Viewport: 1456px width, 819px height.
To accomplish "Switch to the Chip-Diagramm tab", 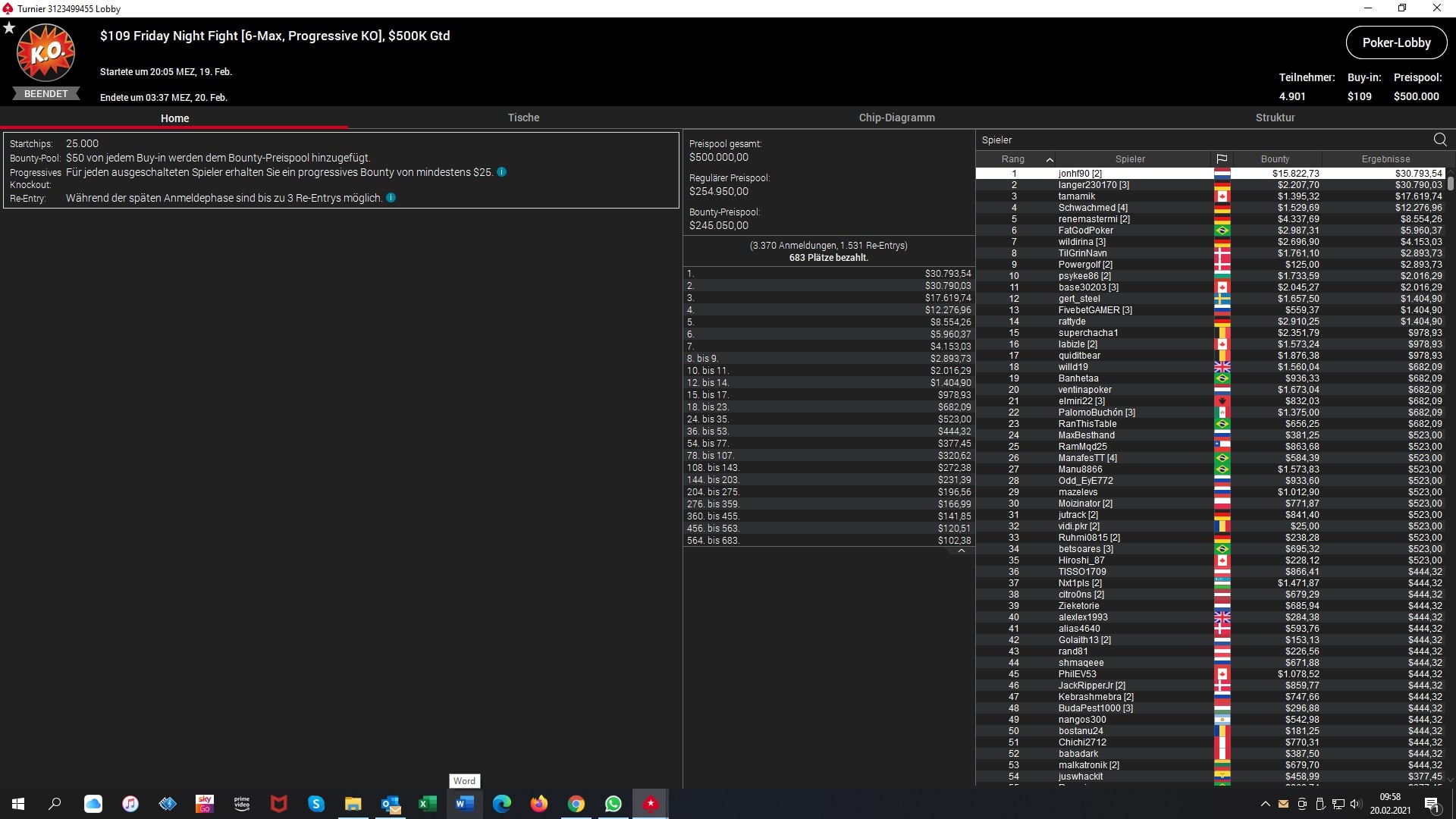I will [x=896, y=118].
